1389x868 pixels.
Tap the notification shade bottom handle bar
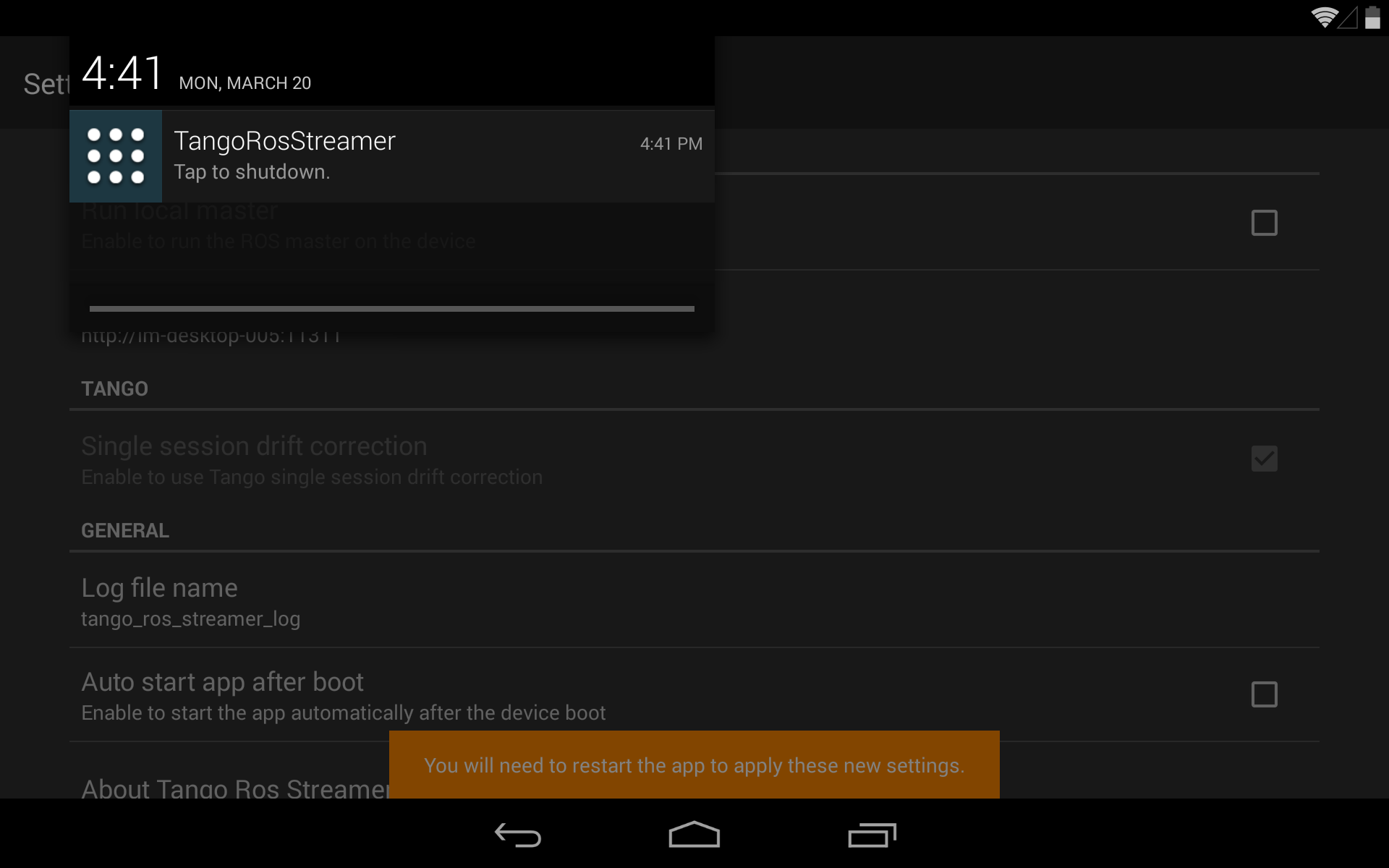pyautogui.click(x=391, y=309)
